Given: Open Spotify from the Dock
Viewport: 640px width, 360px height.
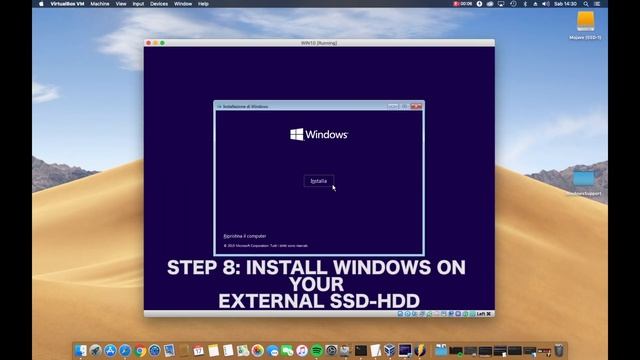Looking at the screenshot, I should (x=316, y=351).
